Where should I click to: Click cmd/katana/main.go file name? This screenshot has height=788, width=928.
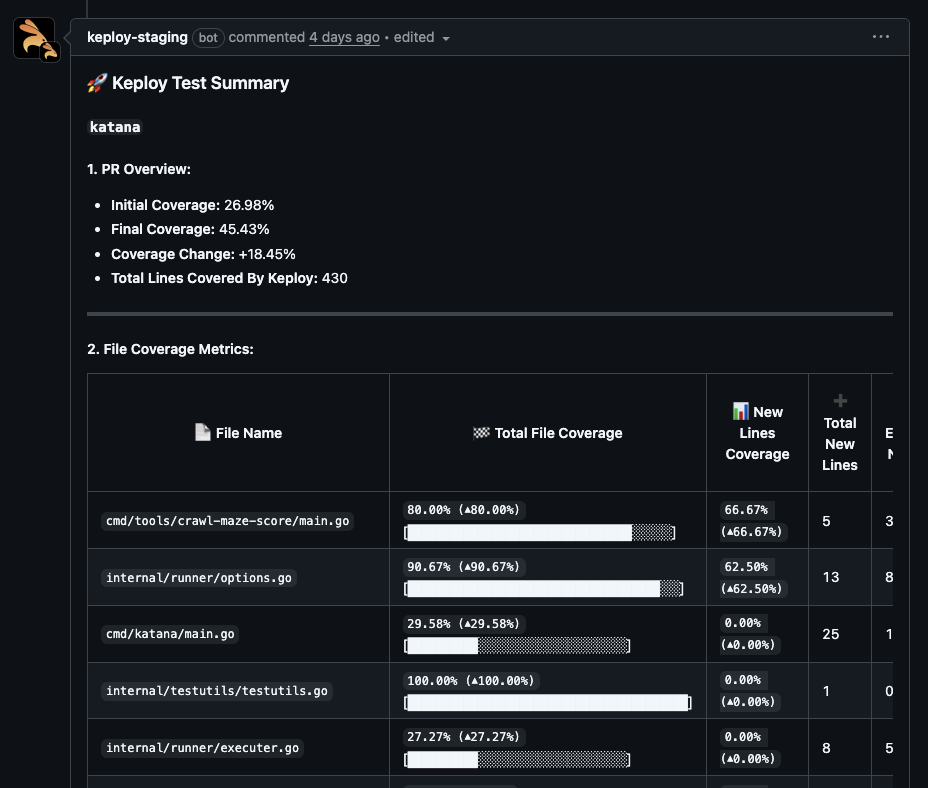pos(170,634)
